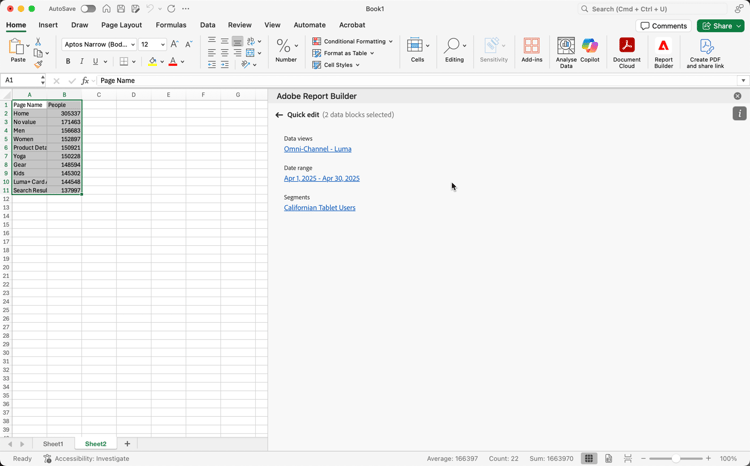750x466 pixels.
Task: Click Create PDF and share link
Action: (706, 53)
